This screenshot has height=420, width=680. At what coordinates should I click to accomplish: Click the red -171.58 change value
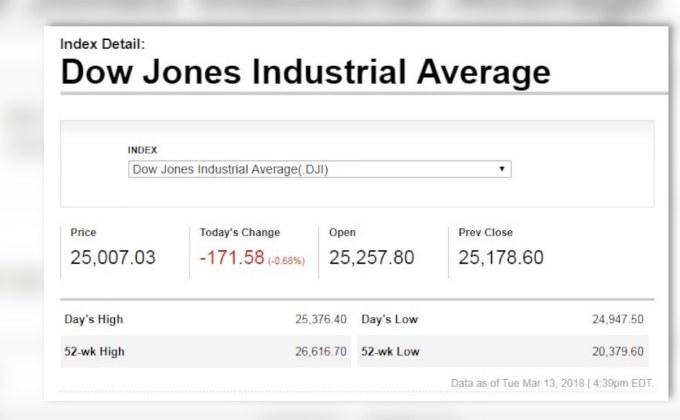click(x=232, y=258)
